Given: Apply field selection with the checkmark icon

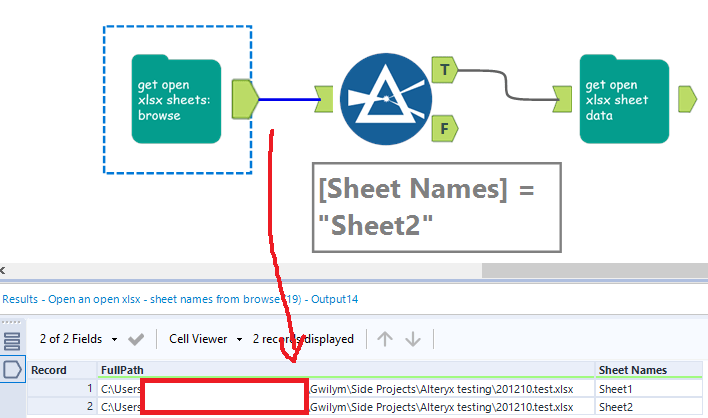Looking at the screenshot, I should 137,339.
